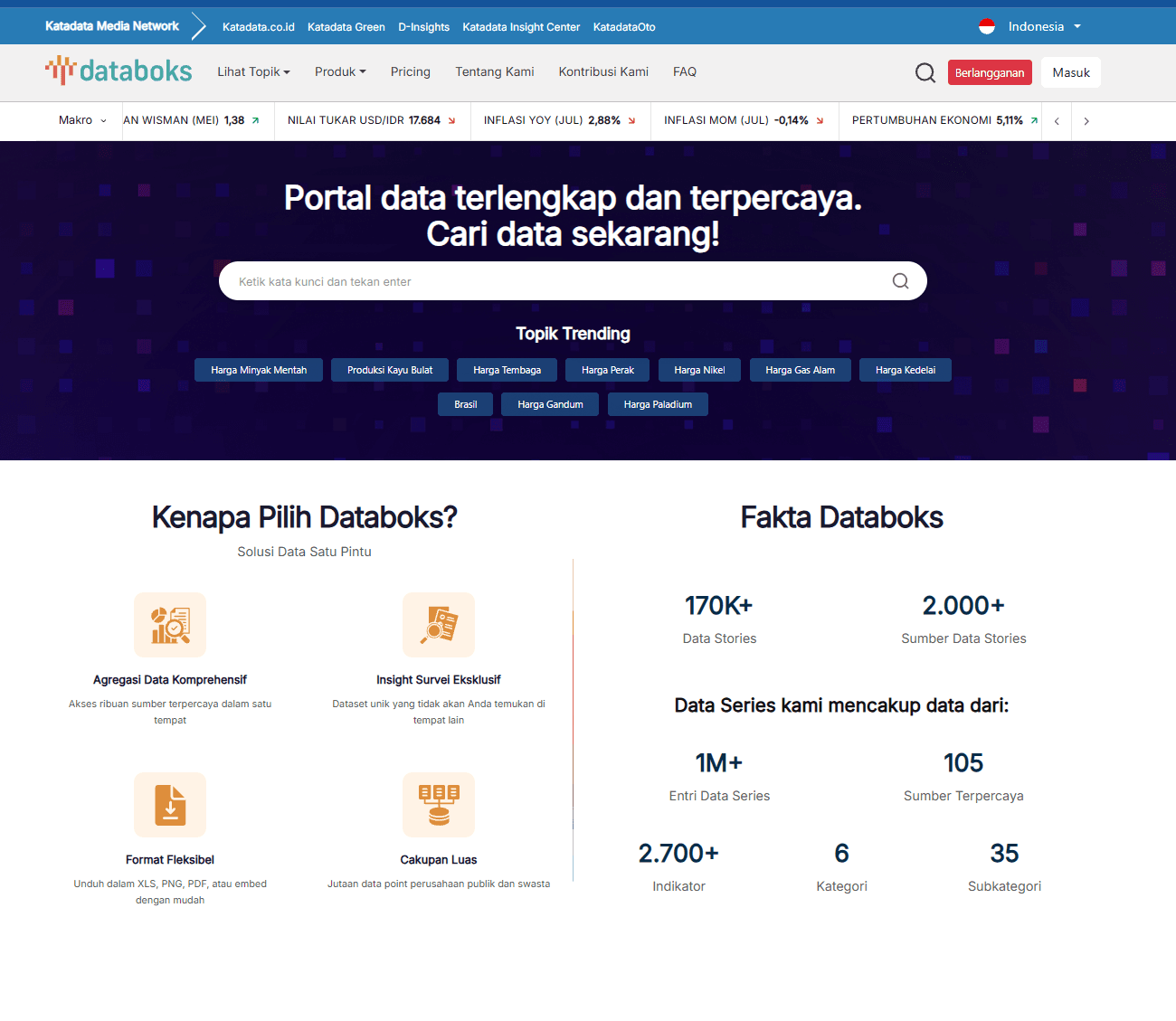
Task: Click the red Berlangganan button
Action: pyautogui.click(x=990, y=72)
